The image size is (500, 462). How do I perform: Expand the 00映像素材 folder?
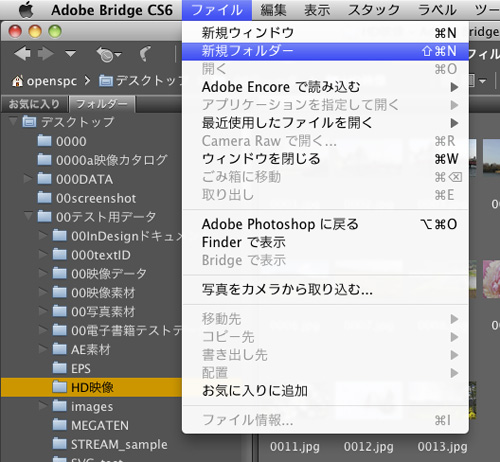[43, 292]
